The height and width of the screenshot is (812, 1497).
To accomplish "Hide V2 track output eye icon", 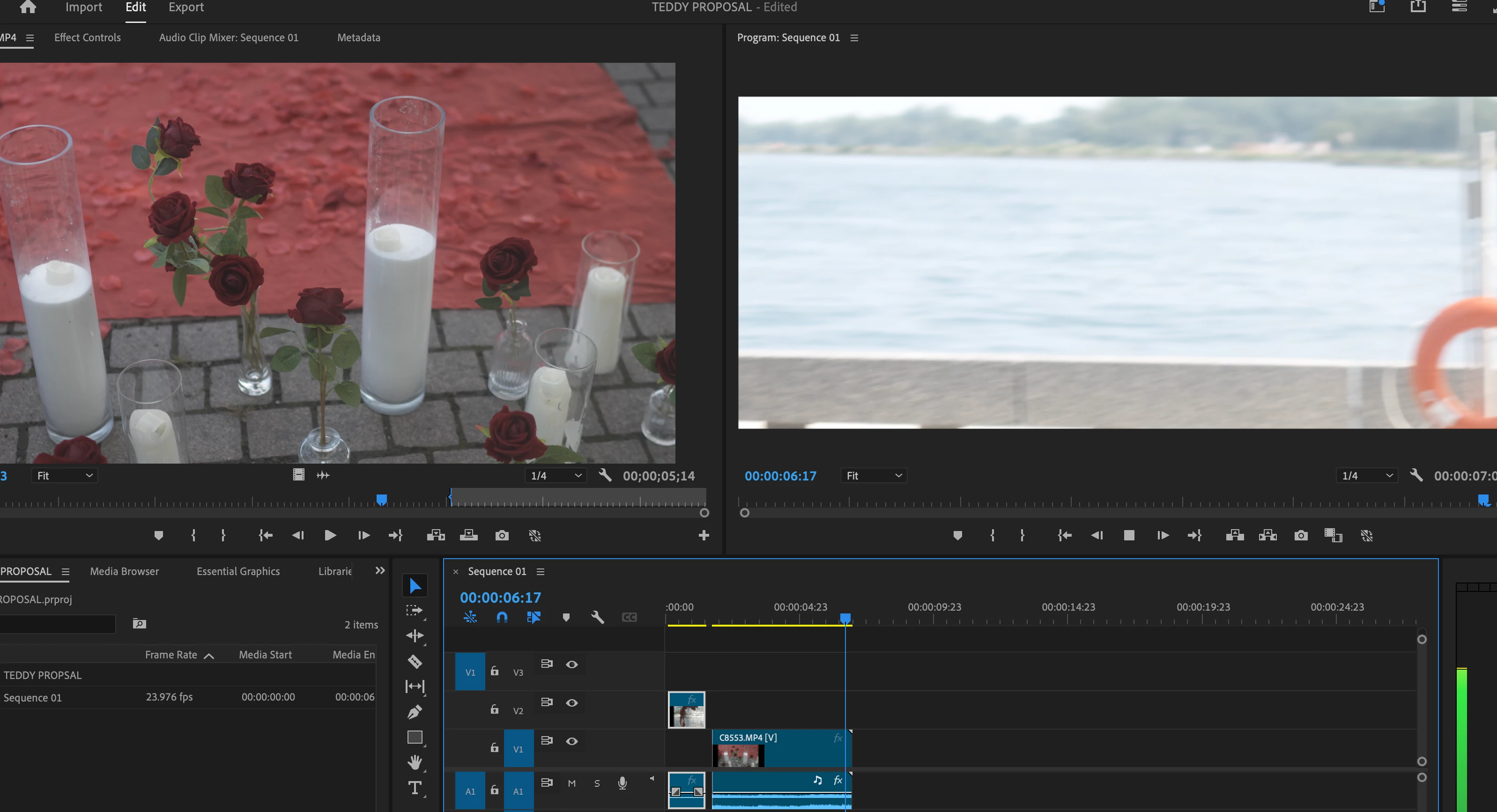I will pos(572,703).
